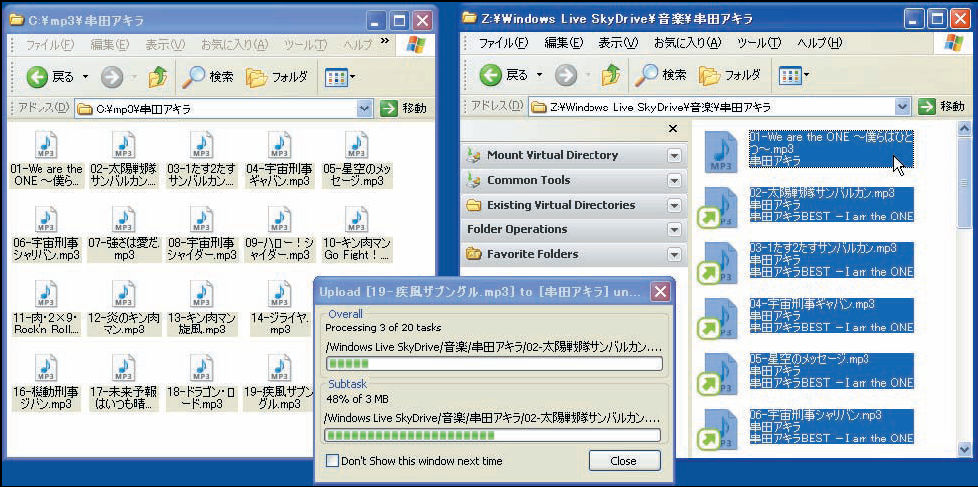Open Views dropdown arrow in SkyDrive window
The image size is (978, 487).
click(x=806, y=76)
